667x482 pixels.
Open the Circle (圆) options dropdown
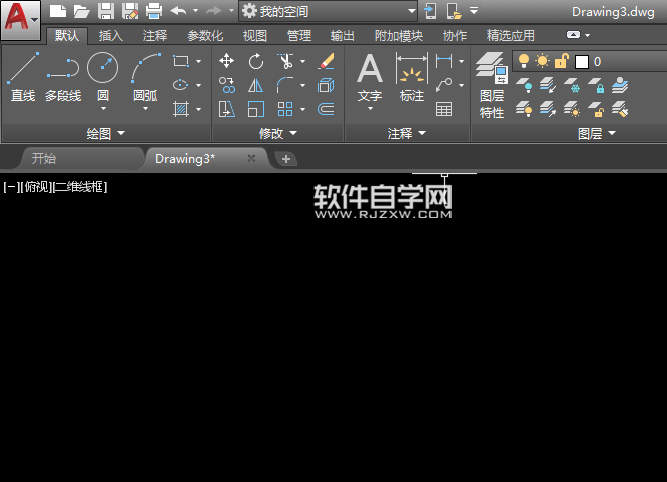[x=103, y=109]
